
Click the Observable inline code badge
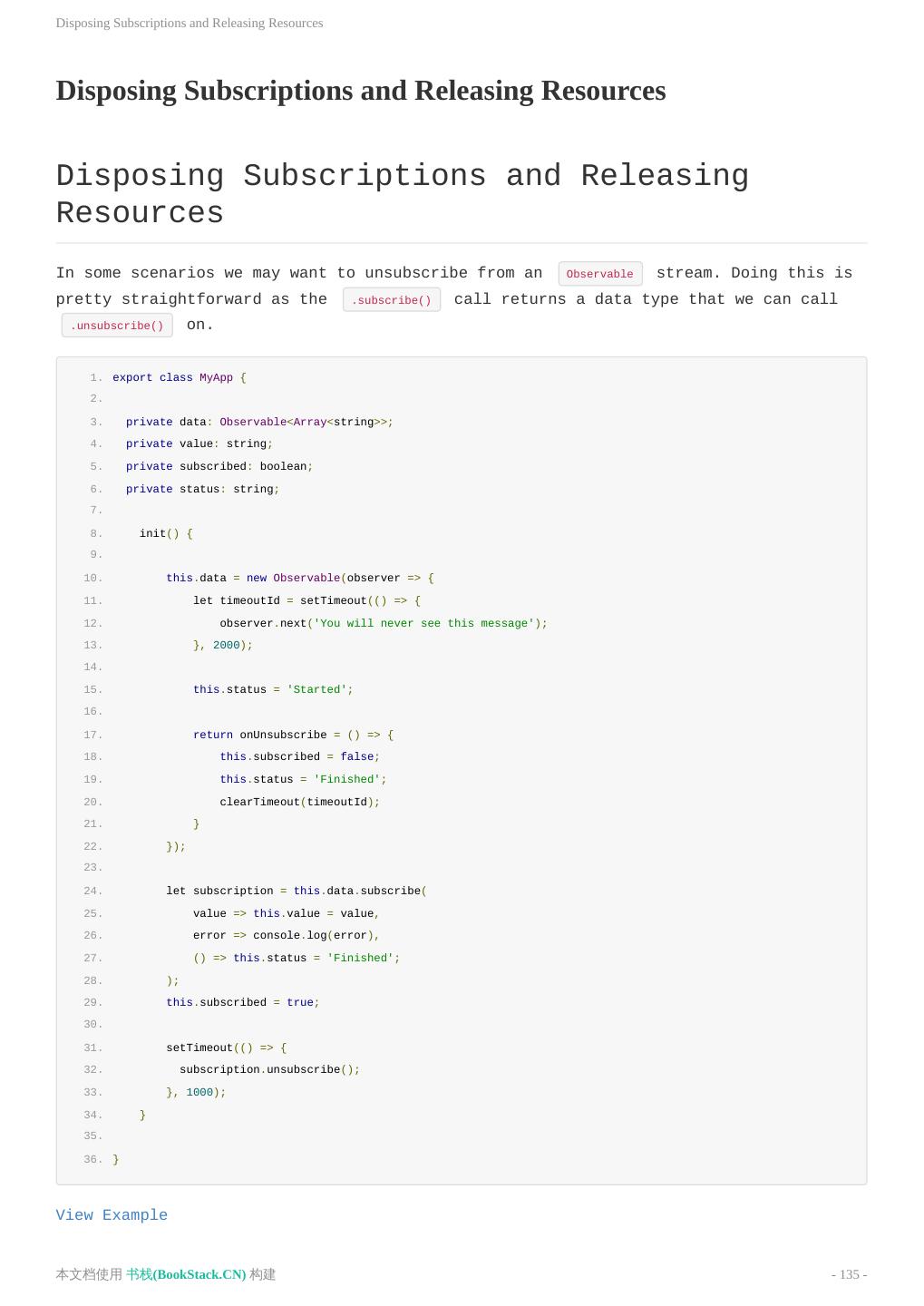pyautogui.click(x=599, y=274)
